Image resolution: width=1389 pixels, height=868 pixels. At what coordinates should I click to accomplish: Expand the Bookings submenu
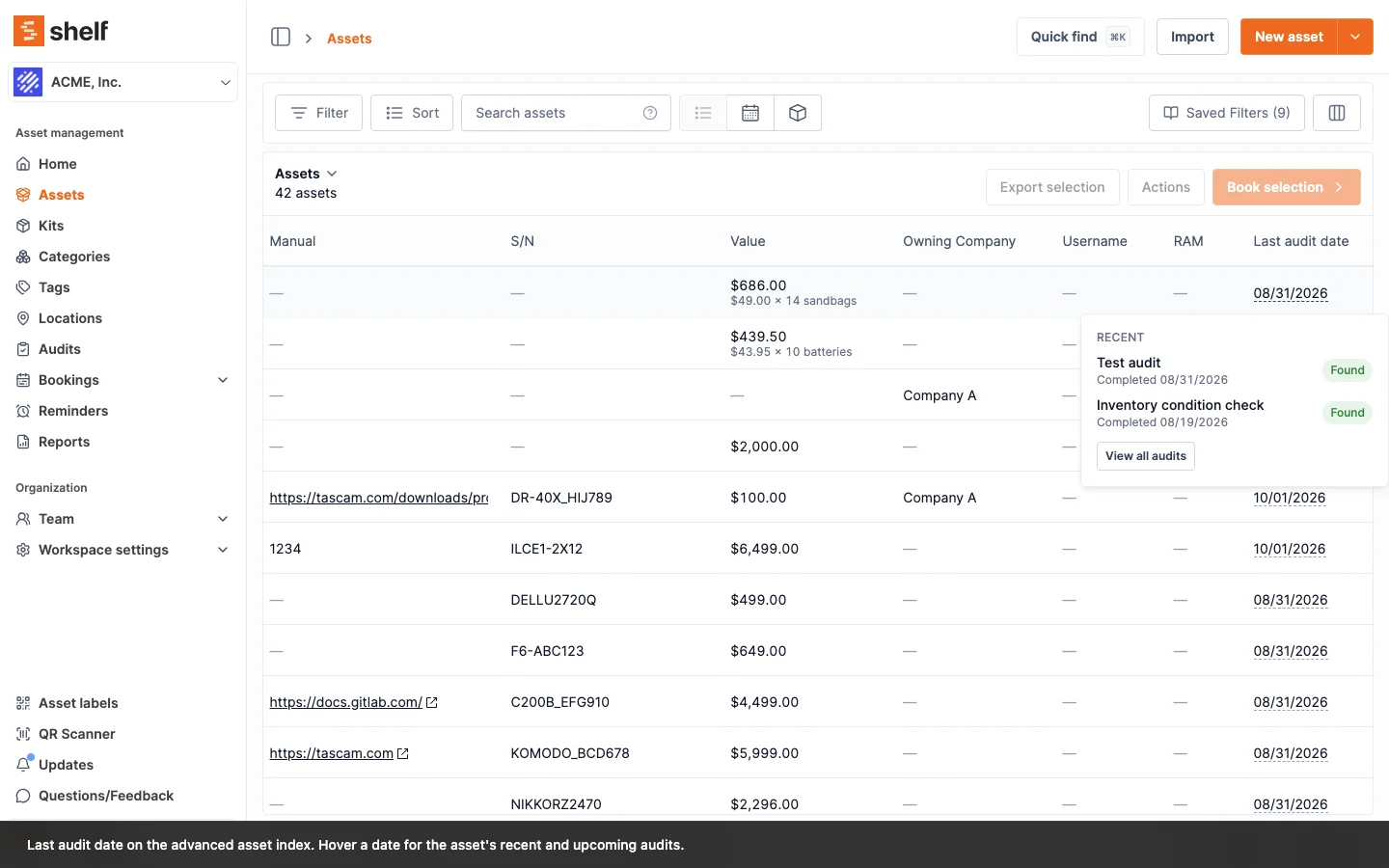223,380
